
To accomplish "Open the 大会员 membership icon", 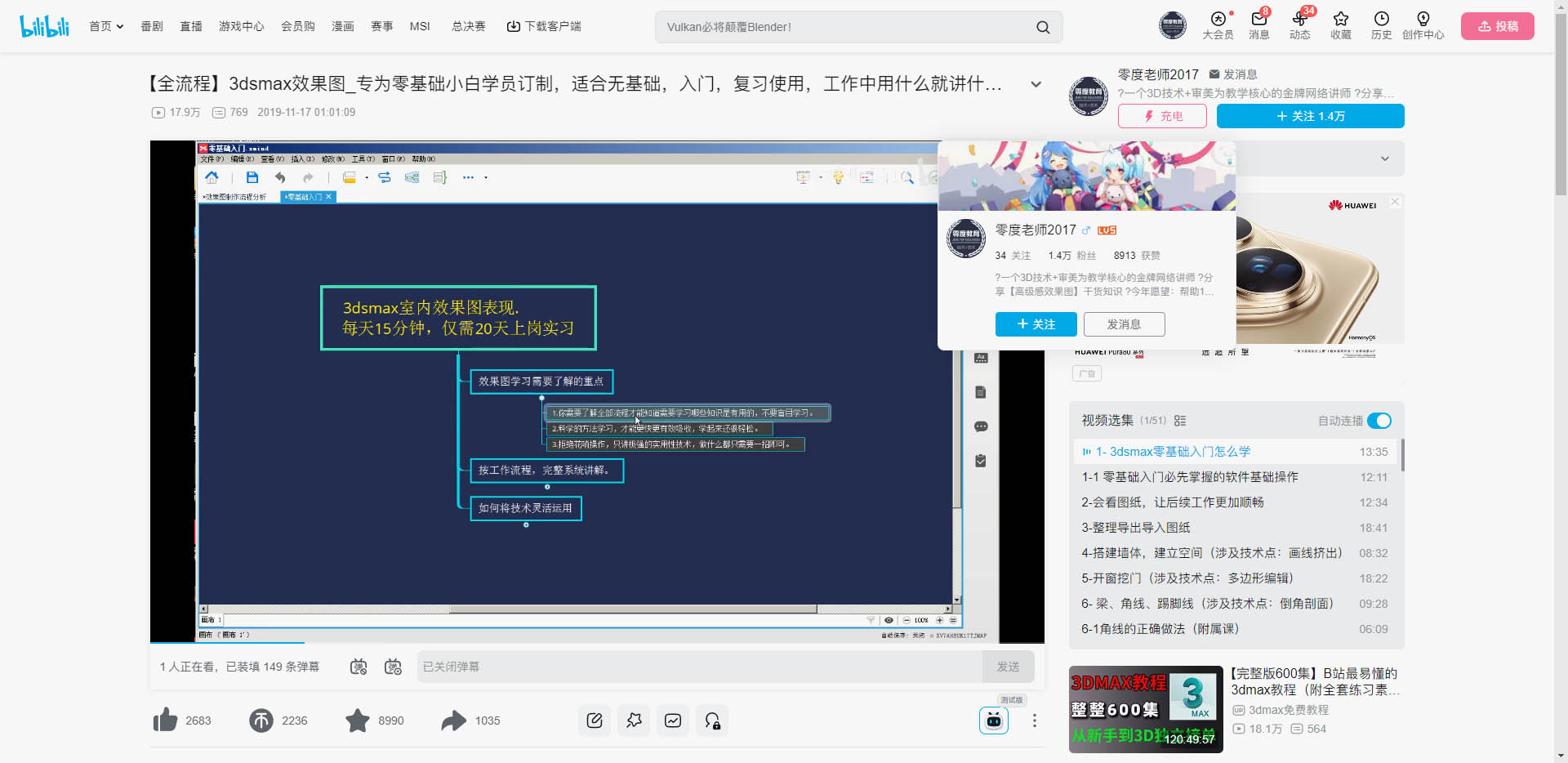I will coord(1218,26).
